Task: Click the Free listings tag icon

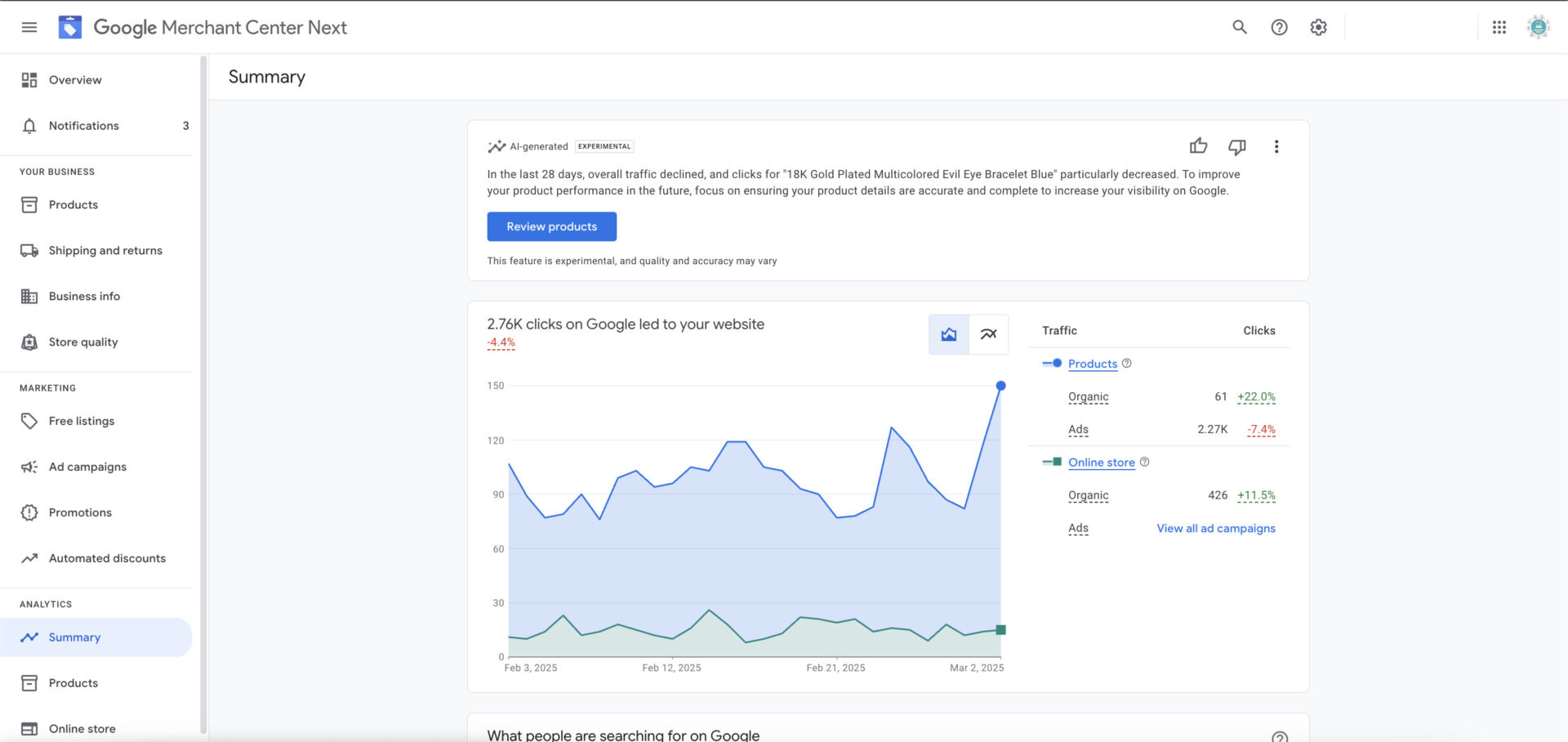Action: [x=29, y=421]
